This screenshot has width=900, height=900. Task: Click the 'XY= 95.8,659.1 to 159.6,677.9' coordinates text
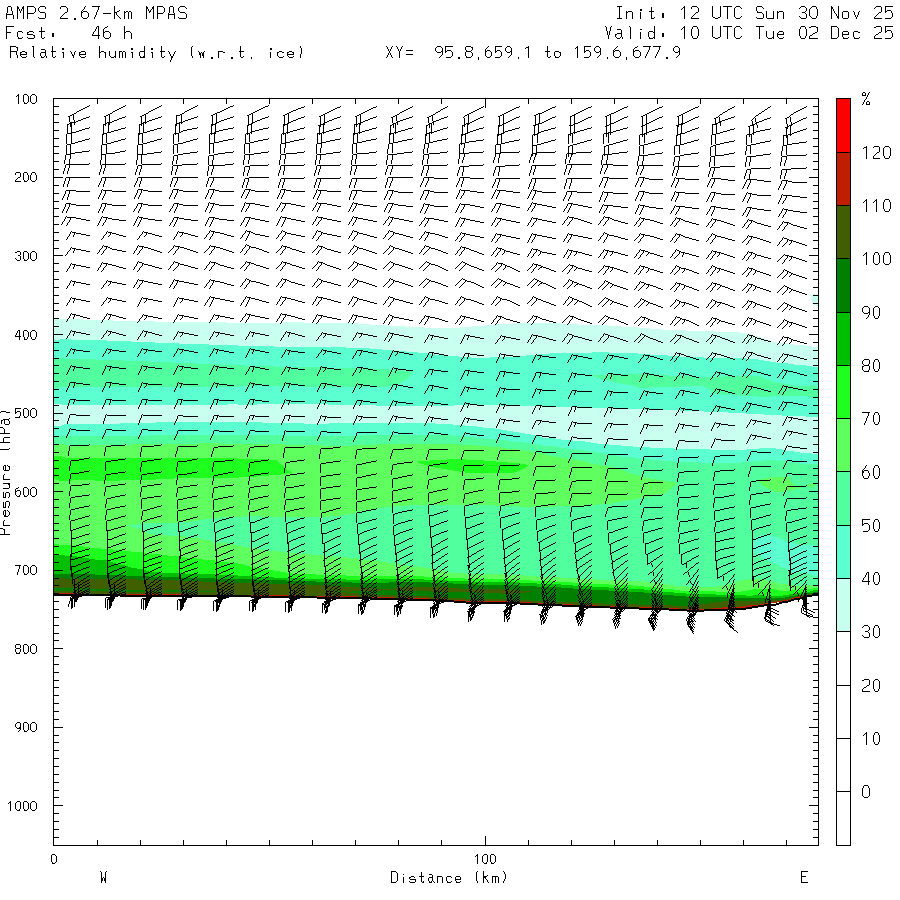tap(533, 53)
